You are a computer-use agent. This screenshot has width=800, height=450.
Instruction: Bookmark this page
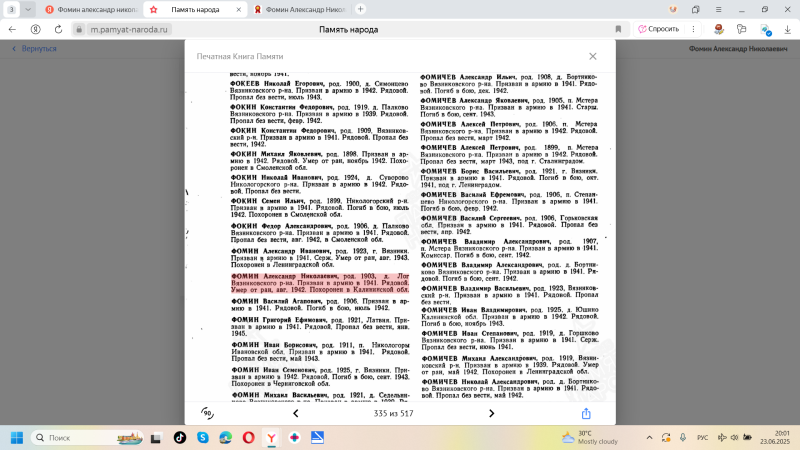click(x=618, y=30)
